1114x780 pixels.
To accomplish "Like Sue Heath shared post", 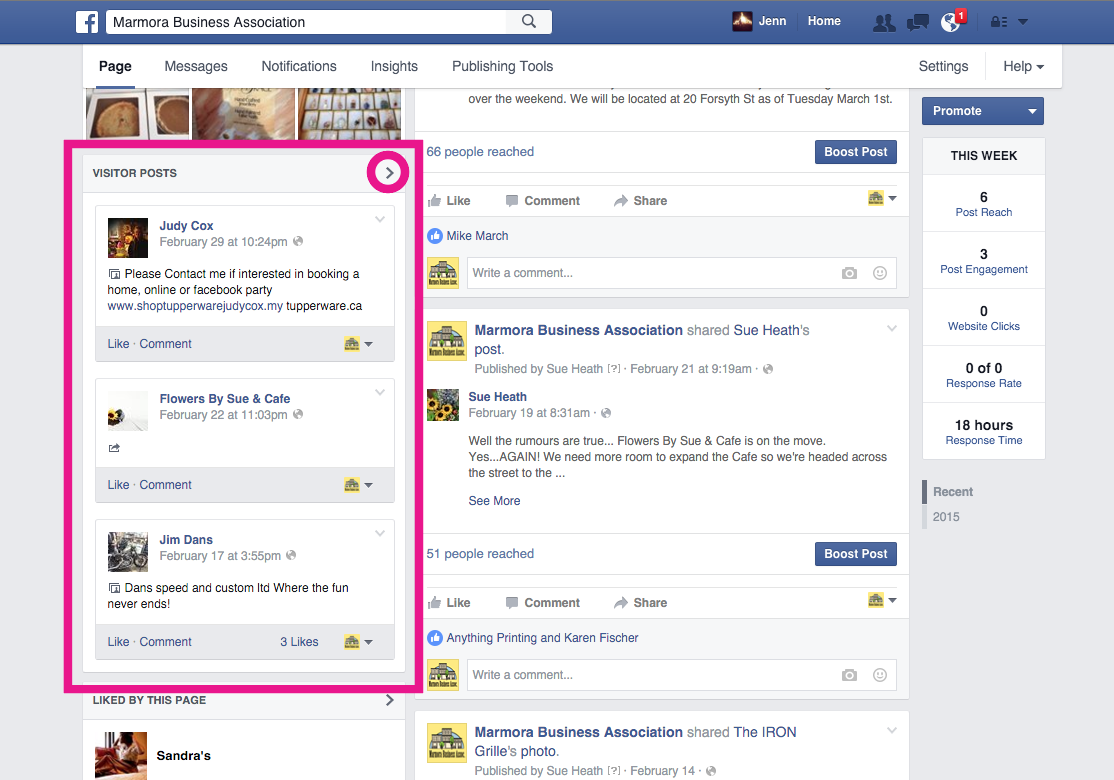I will click(449, 603).
